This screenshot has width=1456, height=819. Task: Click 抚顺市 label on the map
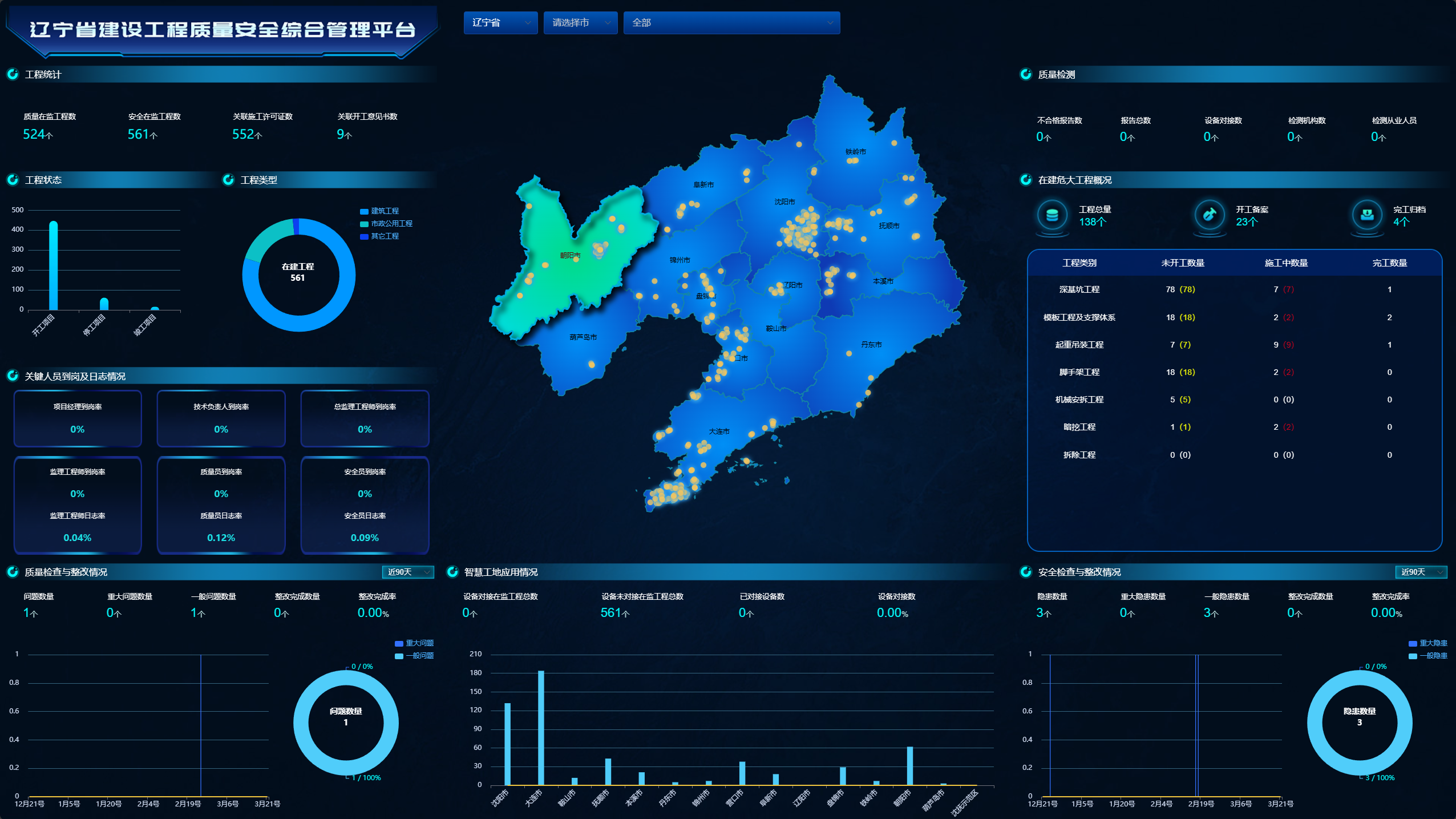(x=889, y=226)
